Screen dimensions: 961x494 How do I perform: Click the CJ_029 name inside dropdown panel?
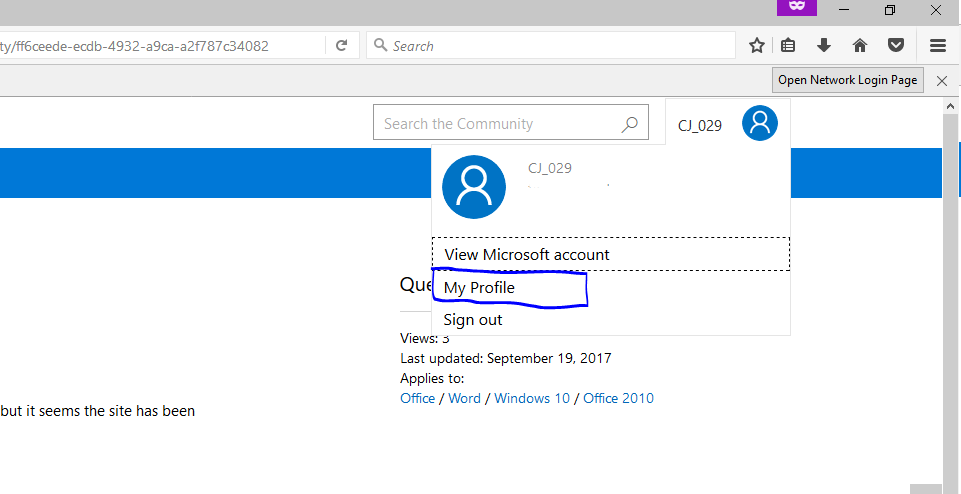point(550,168)
